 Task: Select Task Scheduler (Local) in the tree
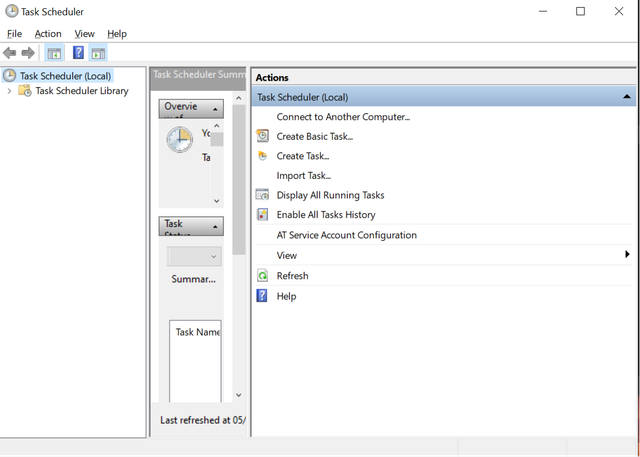point(65,76)
